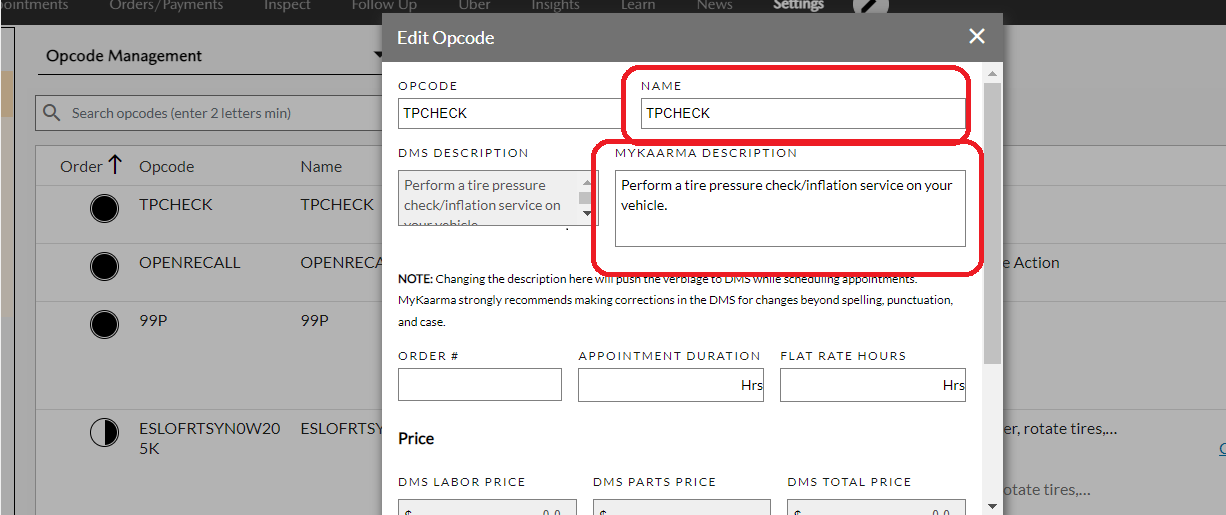
Task: Click the DMS Labor Price field
Action: 487,507
